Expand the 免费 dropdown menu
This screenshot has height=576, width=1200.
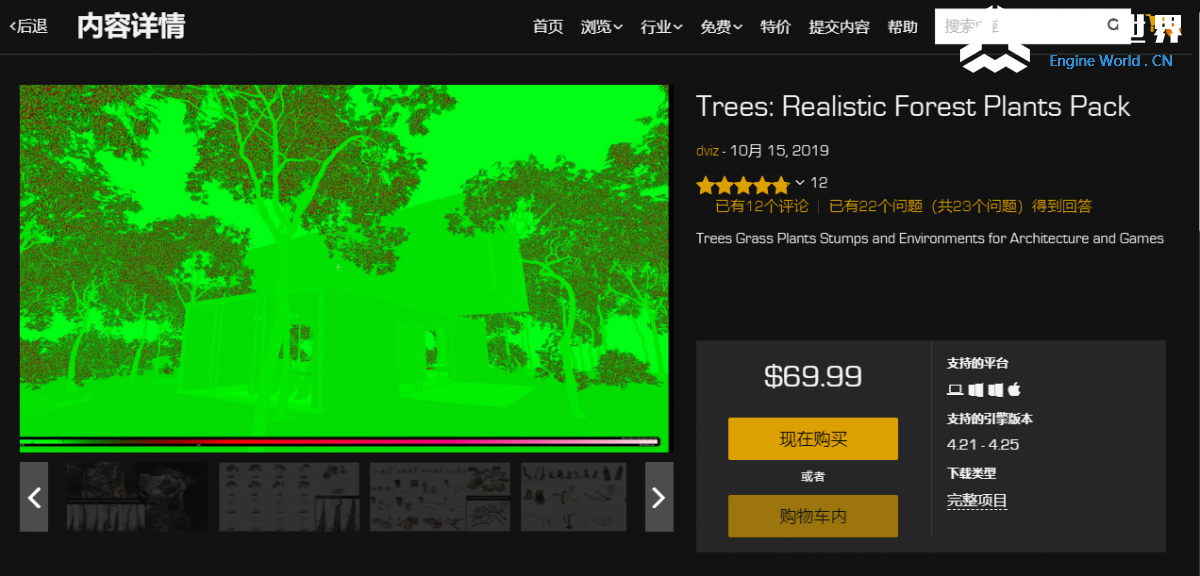tap(721, 27)
